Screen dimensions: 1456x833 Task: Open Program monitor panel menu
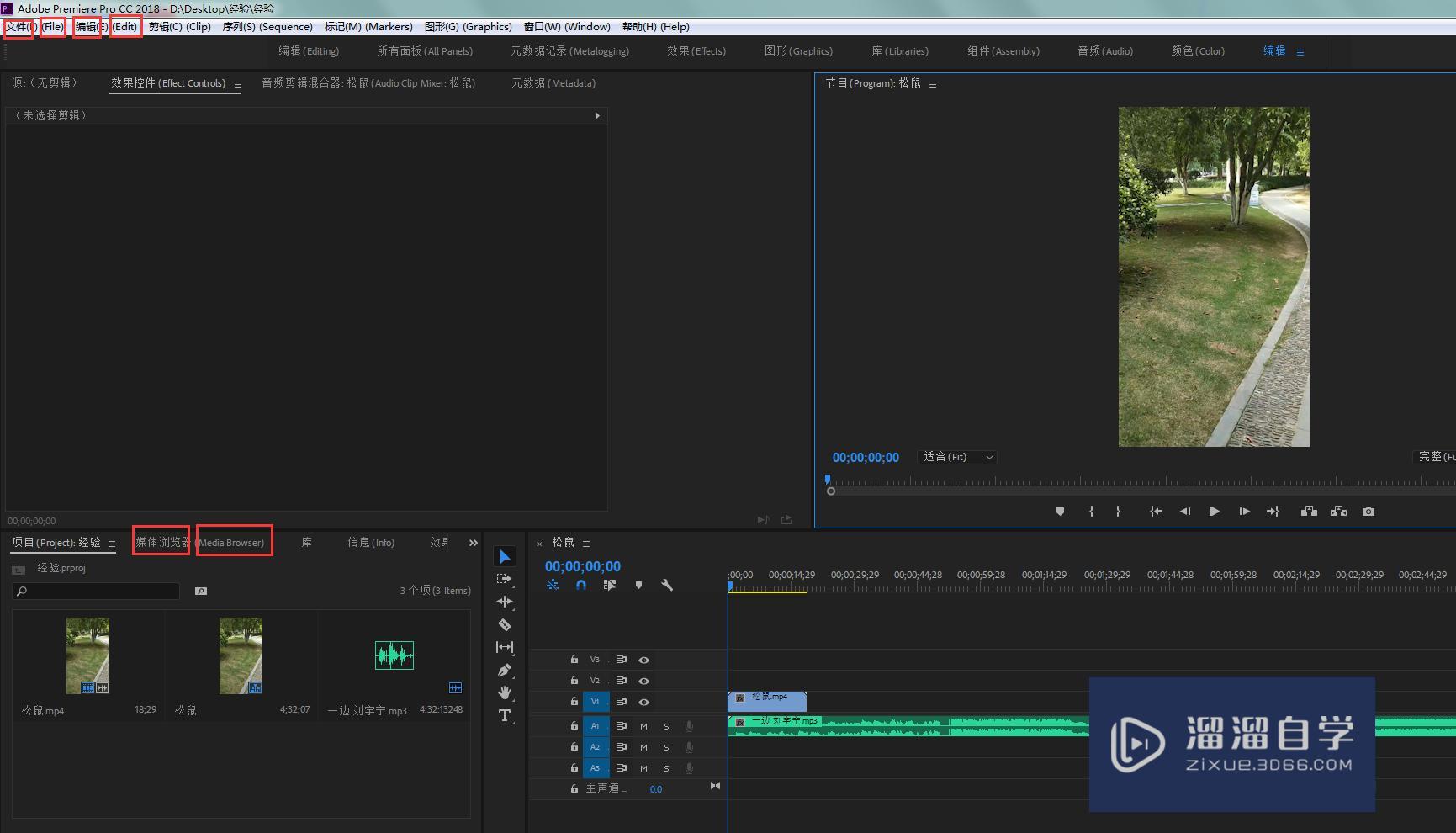932,84
